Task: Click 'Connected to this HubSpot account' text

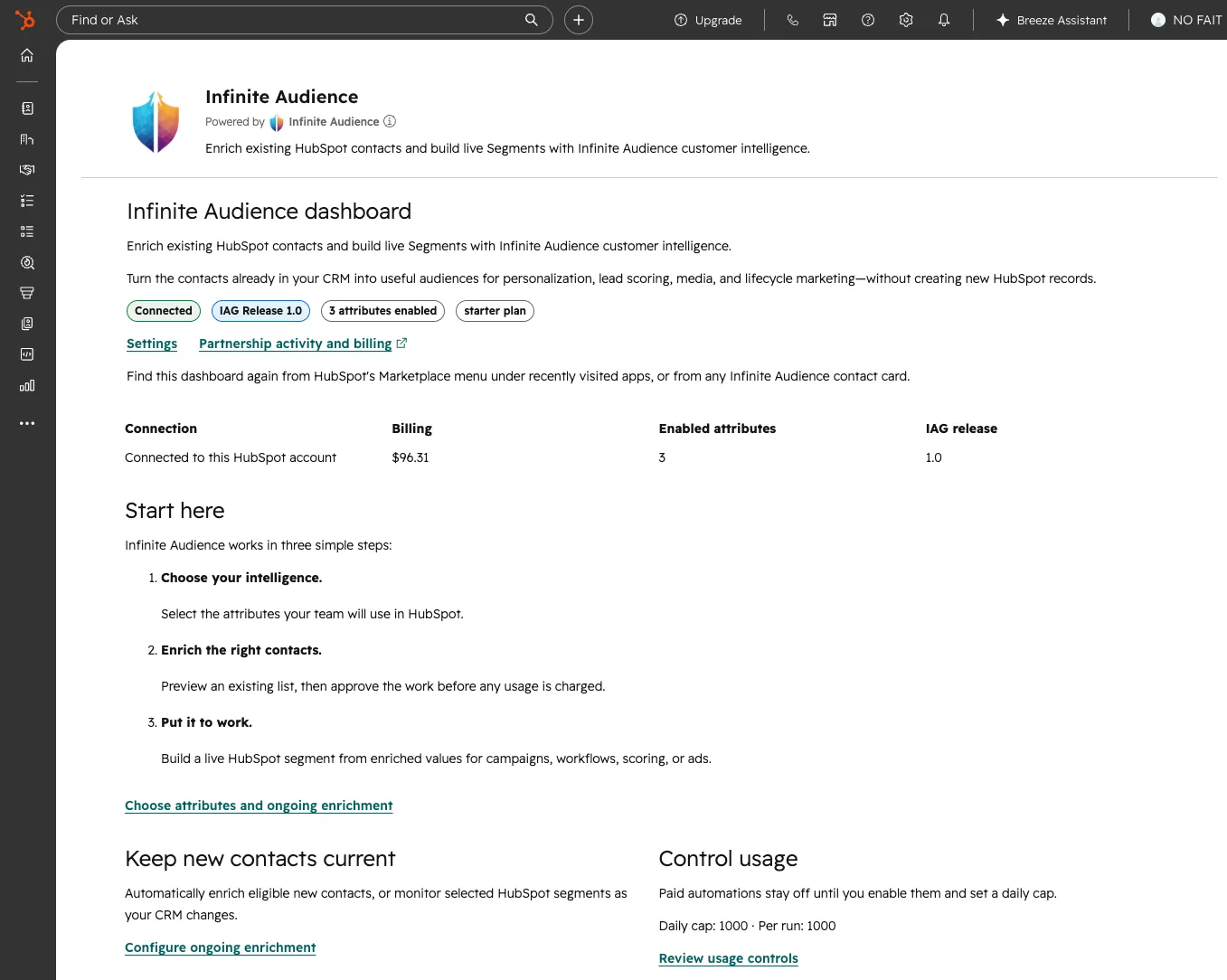Action: (231, 457)
